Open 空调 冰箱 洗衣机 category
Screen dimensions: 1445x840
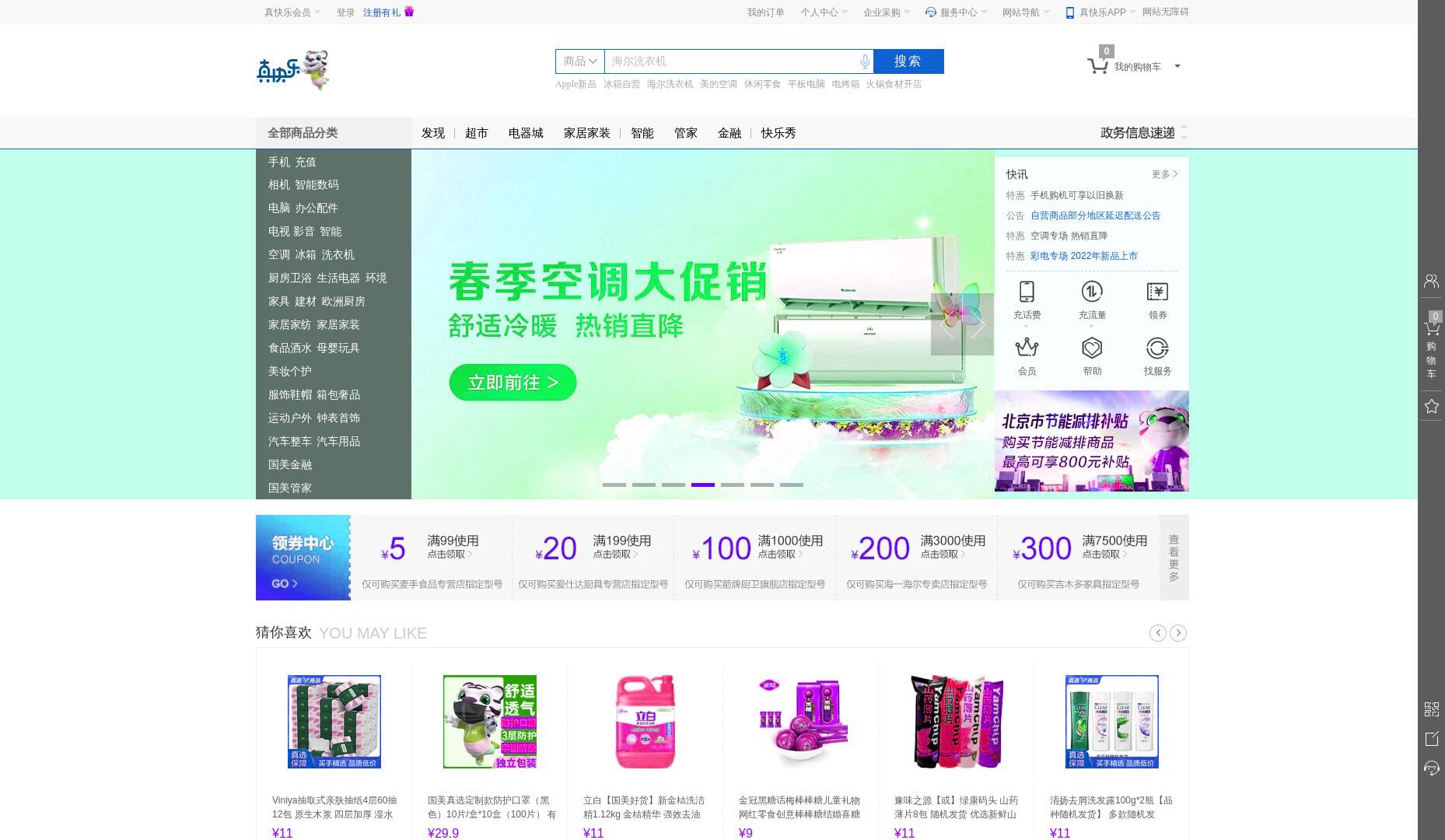(311, 255)
